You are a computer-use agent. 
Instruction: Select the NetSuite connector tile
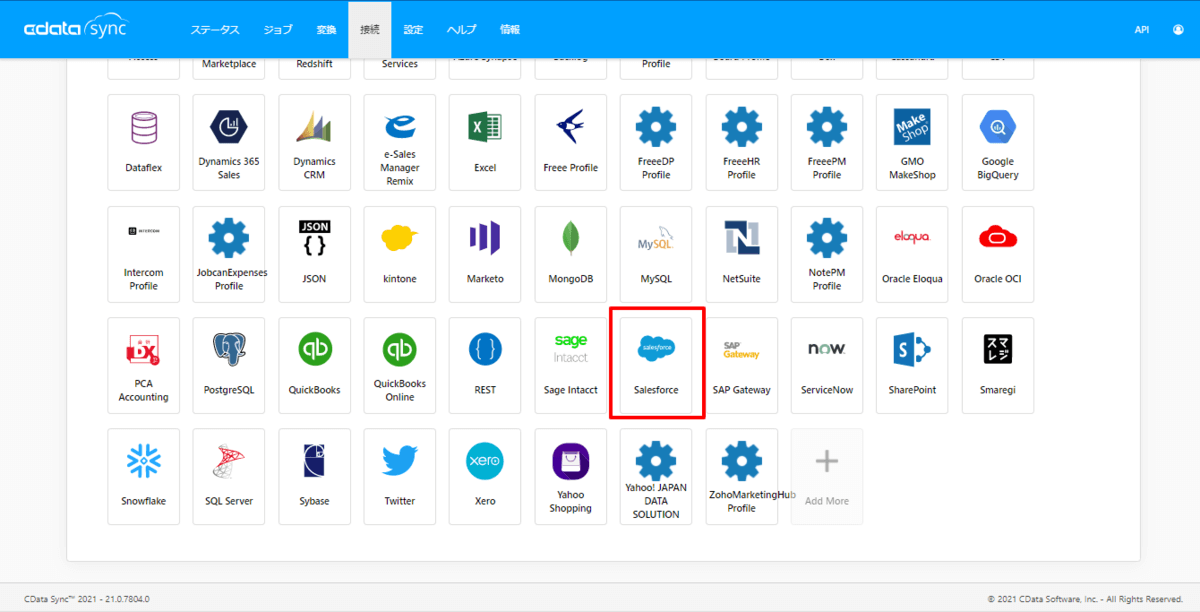(x=742, y=254)
